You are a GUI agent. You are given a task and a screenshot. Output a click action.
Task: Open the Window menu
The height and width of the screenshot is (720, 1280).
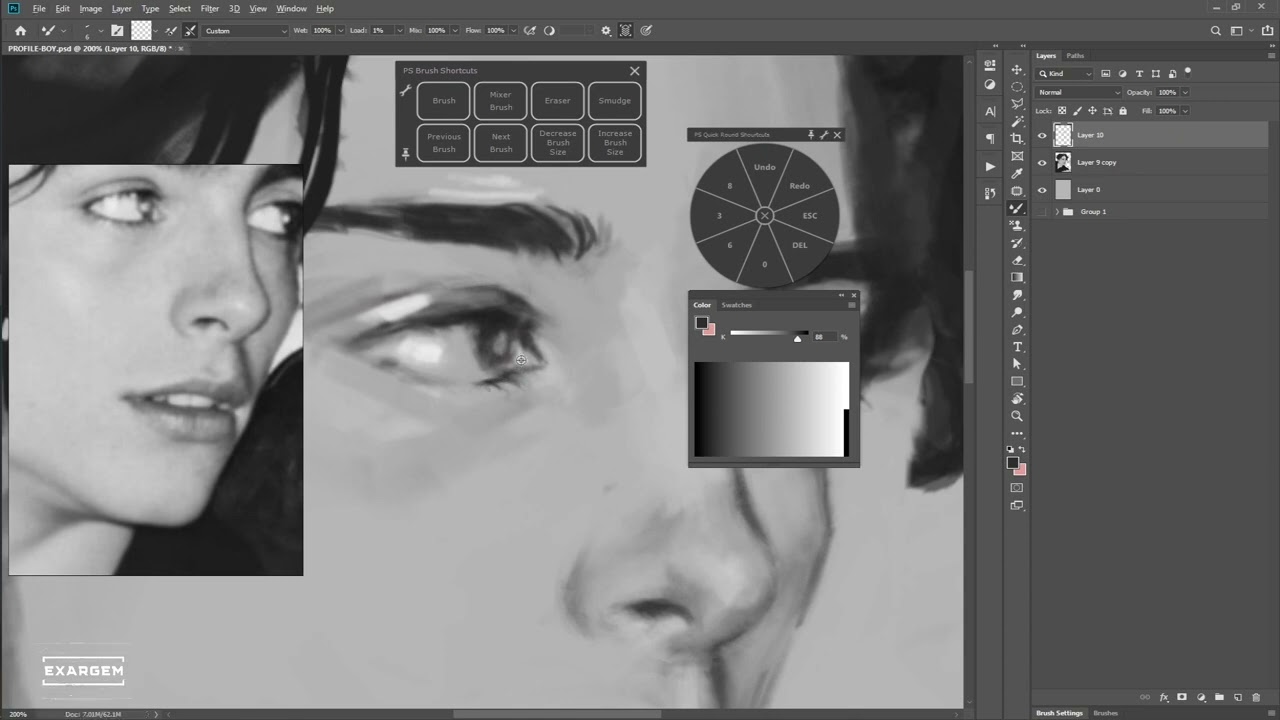click(291, 8)
